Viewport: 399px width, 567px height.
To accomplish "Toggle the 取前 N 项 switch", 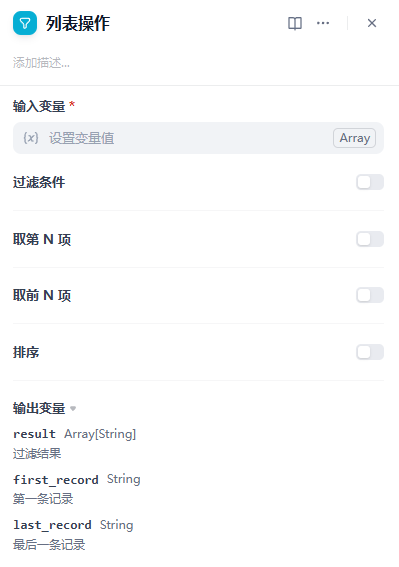I will point(370,295).
